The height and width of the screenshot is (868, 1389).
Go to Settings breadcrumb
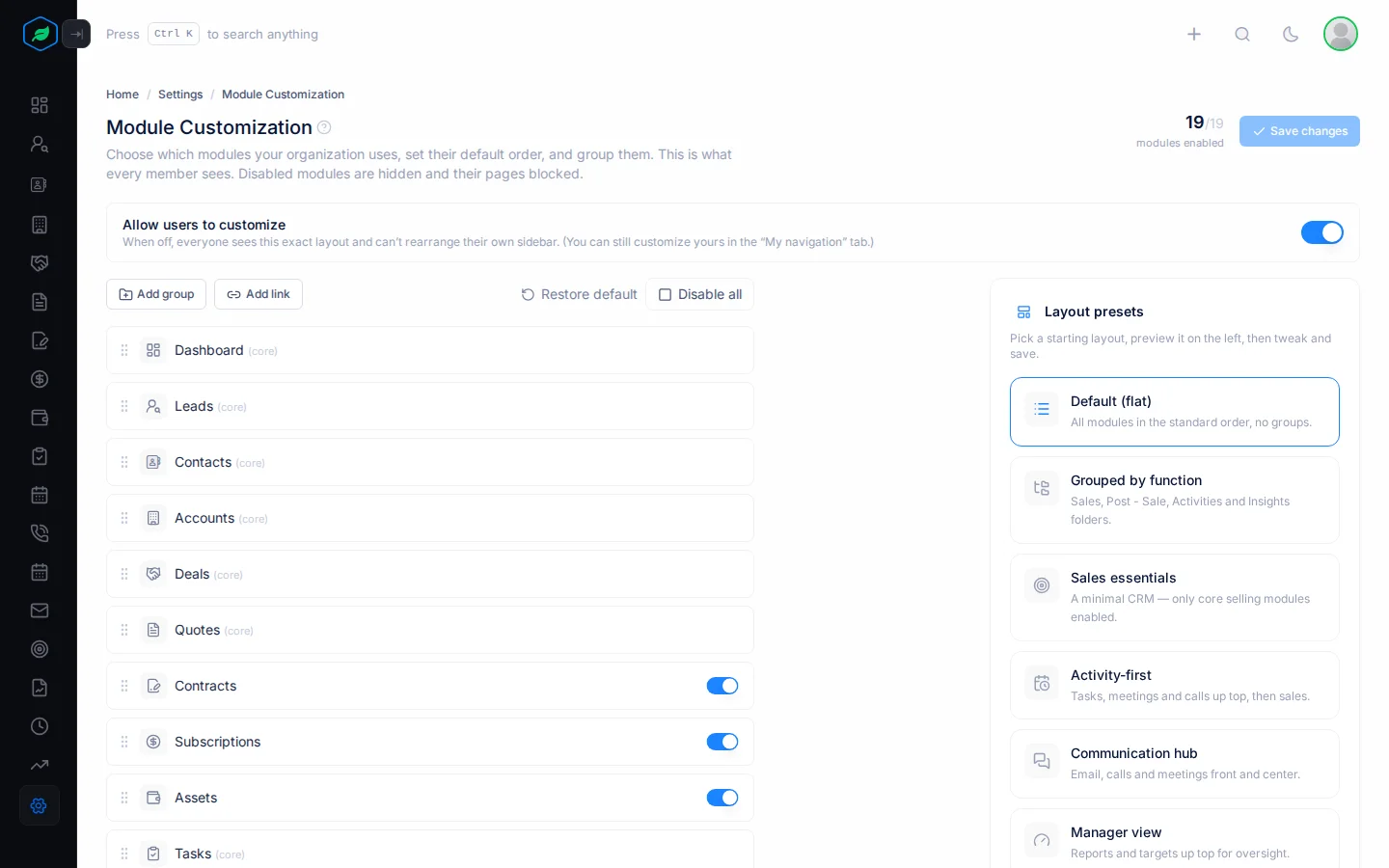coord(180,95)
